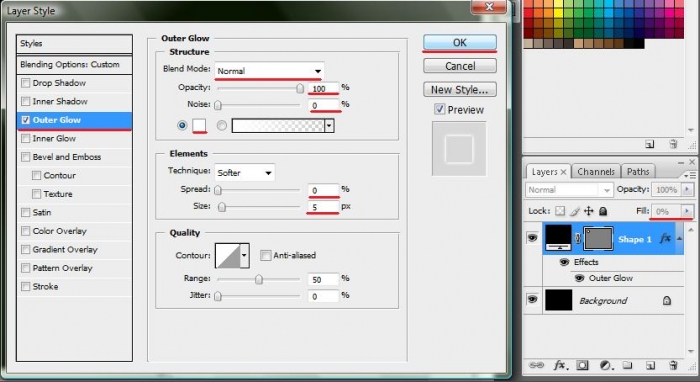Open the glow gradient picker arrow

tap(329, 126)
